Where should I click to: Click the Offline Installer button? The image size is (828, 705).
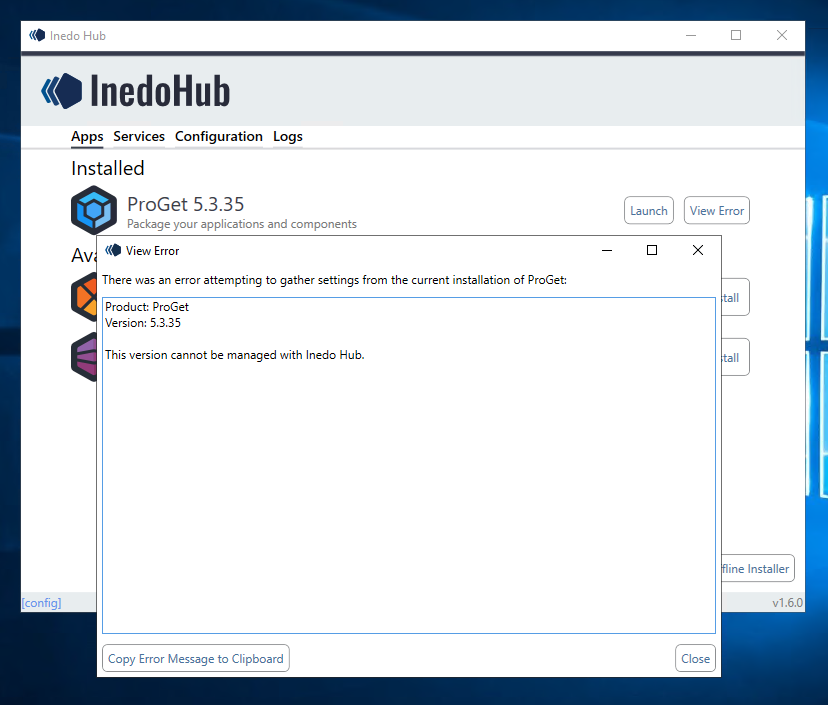[x=758, y=569]
